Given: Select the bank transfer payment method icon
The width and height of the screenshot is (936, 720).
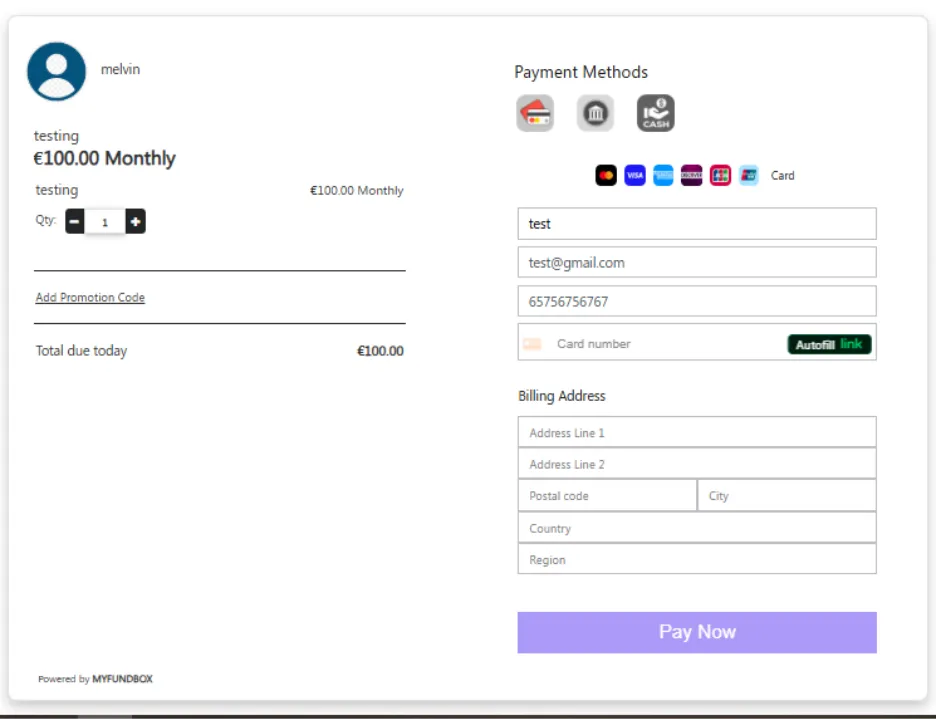Looking at the screenshot, I should pos(595,113).
